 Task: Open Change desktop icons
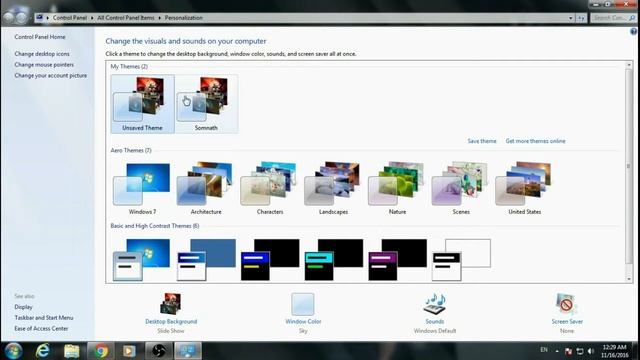[42, 54]
